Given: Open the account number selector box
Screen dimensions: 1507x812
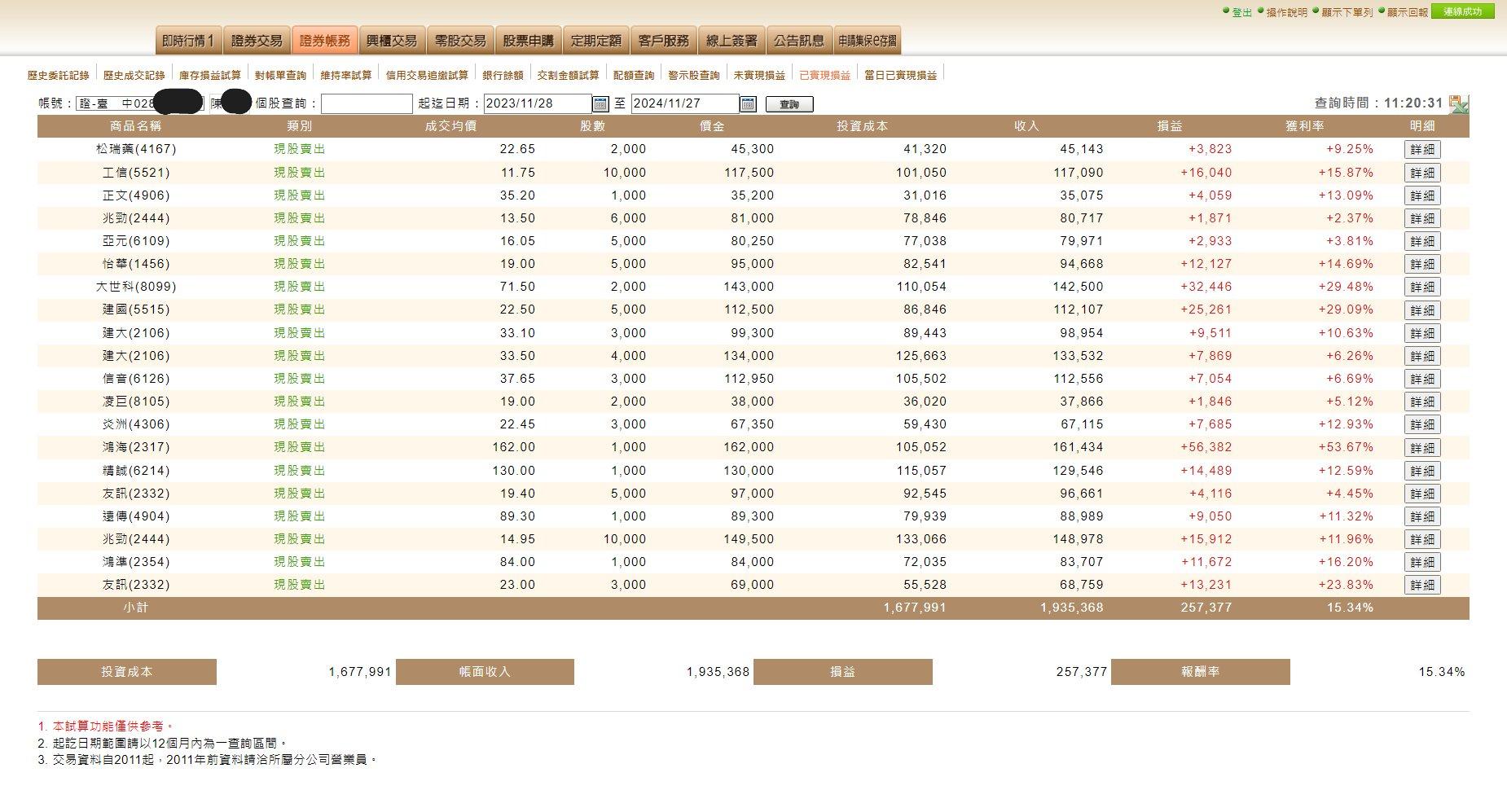Looking at the screenshot, I should click(140, 103).
